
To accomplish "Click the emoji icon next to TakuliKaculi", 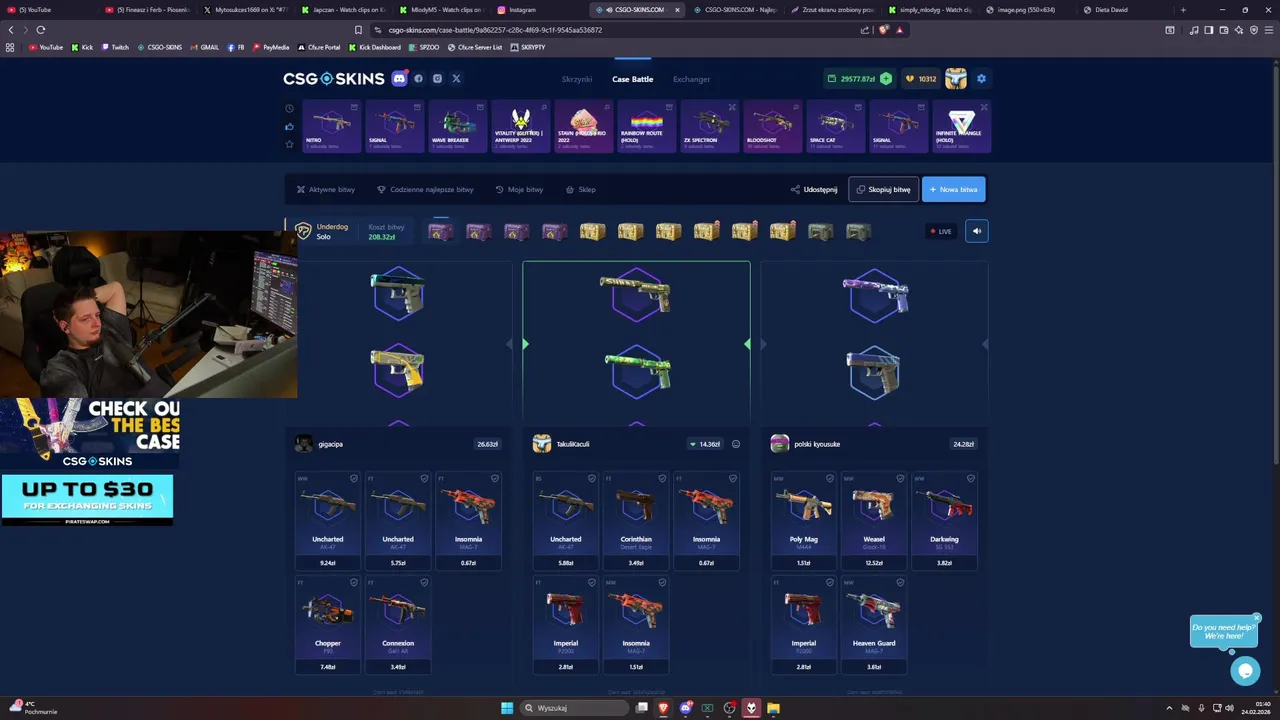I will [x=736, y=444].
